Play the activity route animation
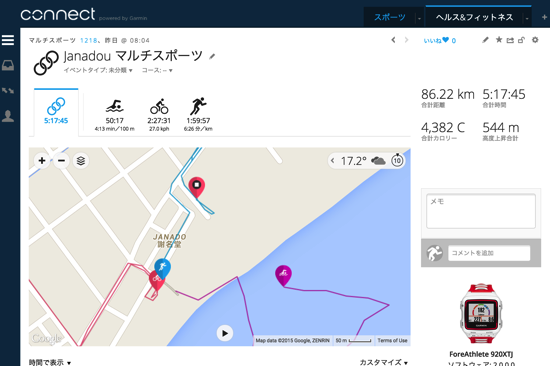550x366 pixels. [225, 333]
